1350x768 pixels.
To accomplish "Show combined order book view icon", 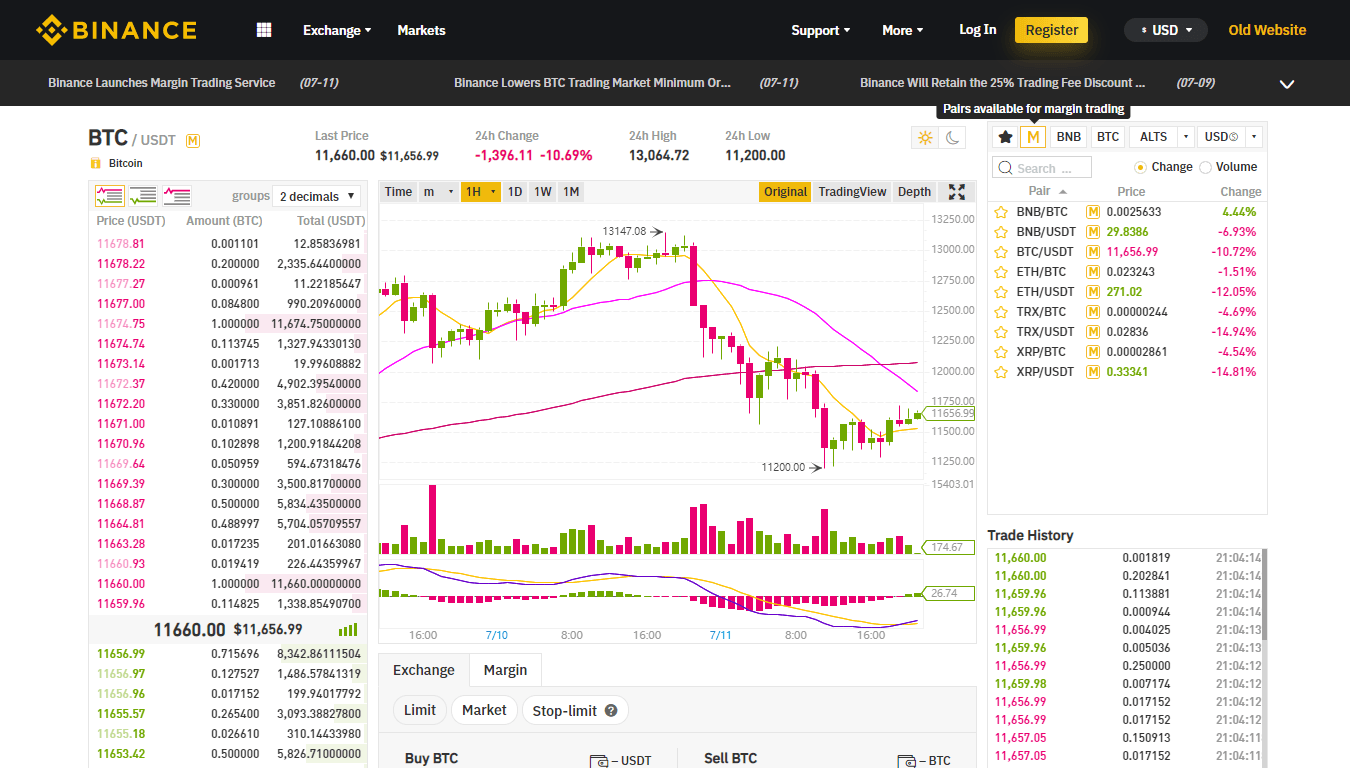I will pyautogui.click(x=109, y=196).
